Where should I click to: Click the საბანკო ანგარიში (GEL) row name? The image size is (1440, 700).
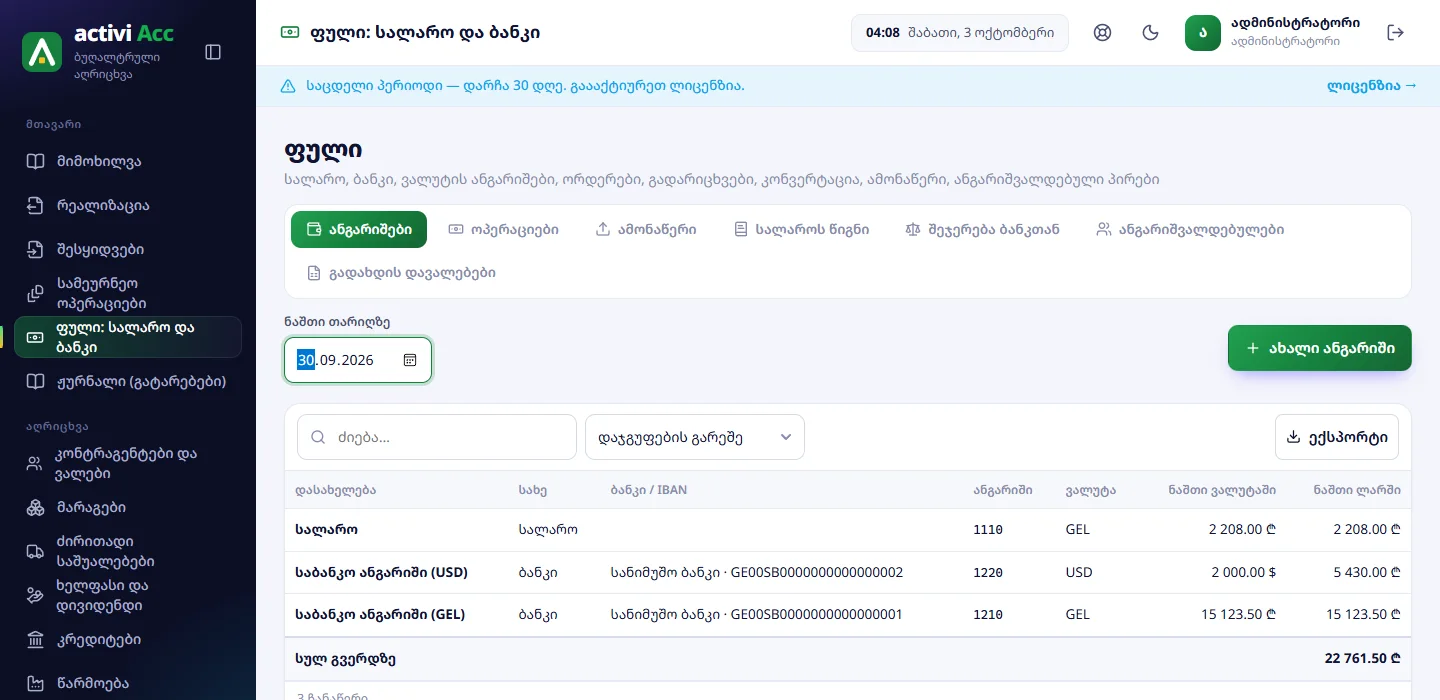(380, 614)
